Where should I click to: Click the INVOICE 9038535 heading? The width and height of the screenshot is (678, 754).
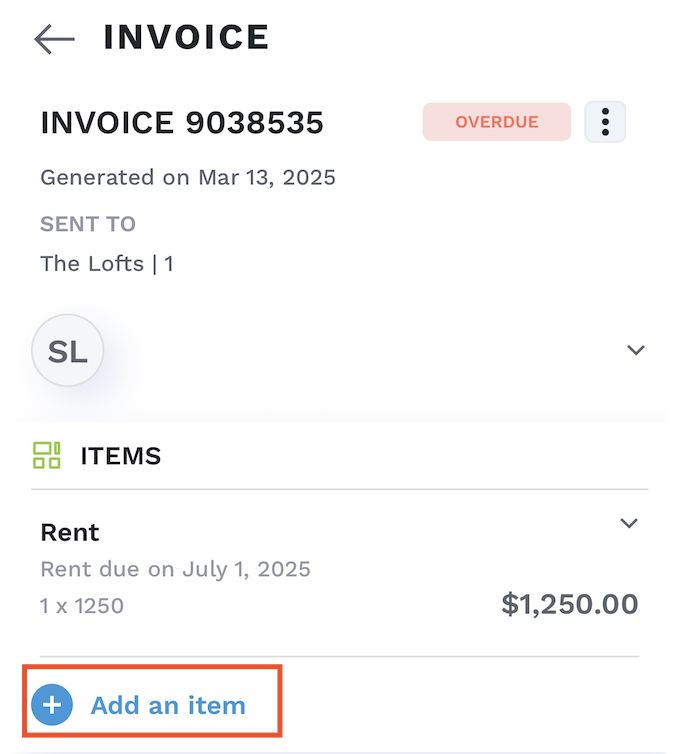[182, 123]
